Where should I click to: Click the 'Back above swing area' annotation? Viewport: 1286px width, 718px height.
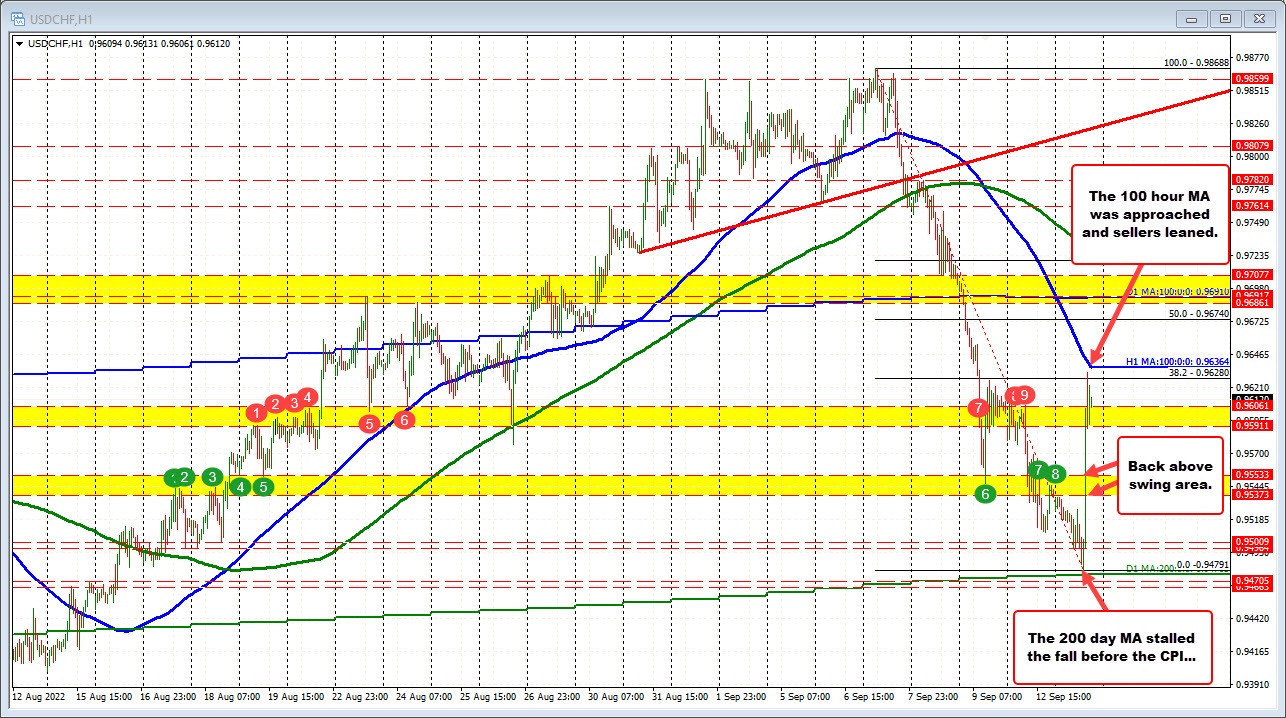(1169, 476)
